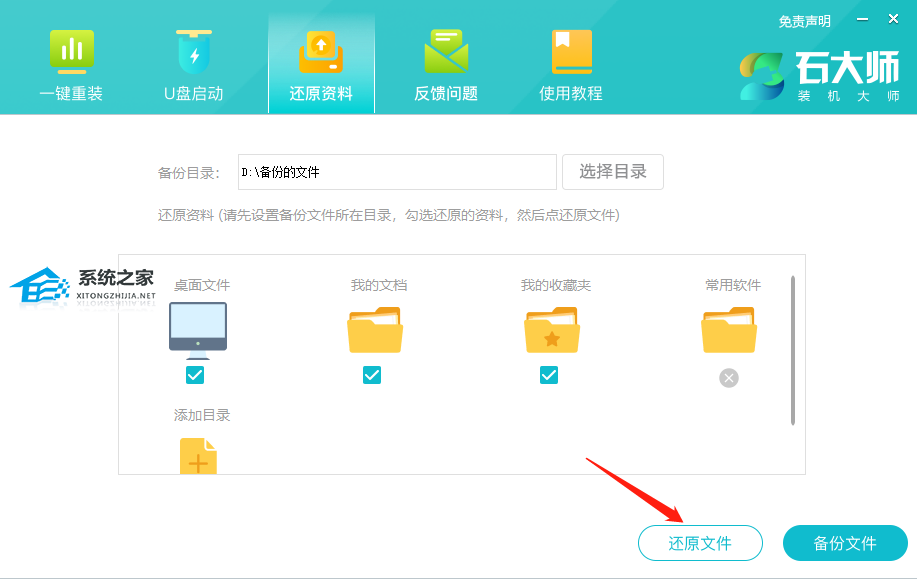Minimize the 石大师 window
917x579 pixels.
pyautogui.click(x=862, y=19)
